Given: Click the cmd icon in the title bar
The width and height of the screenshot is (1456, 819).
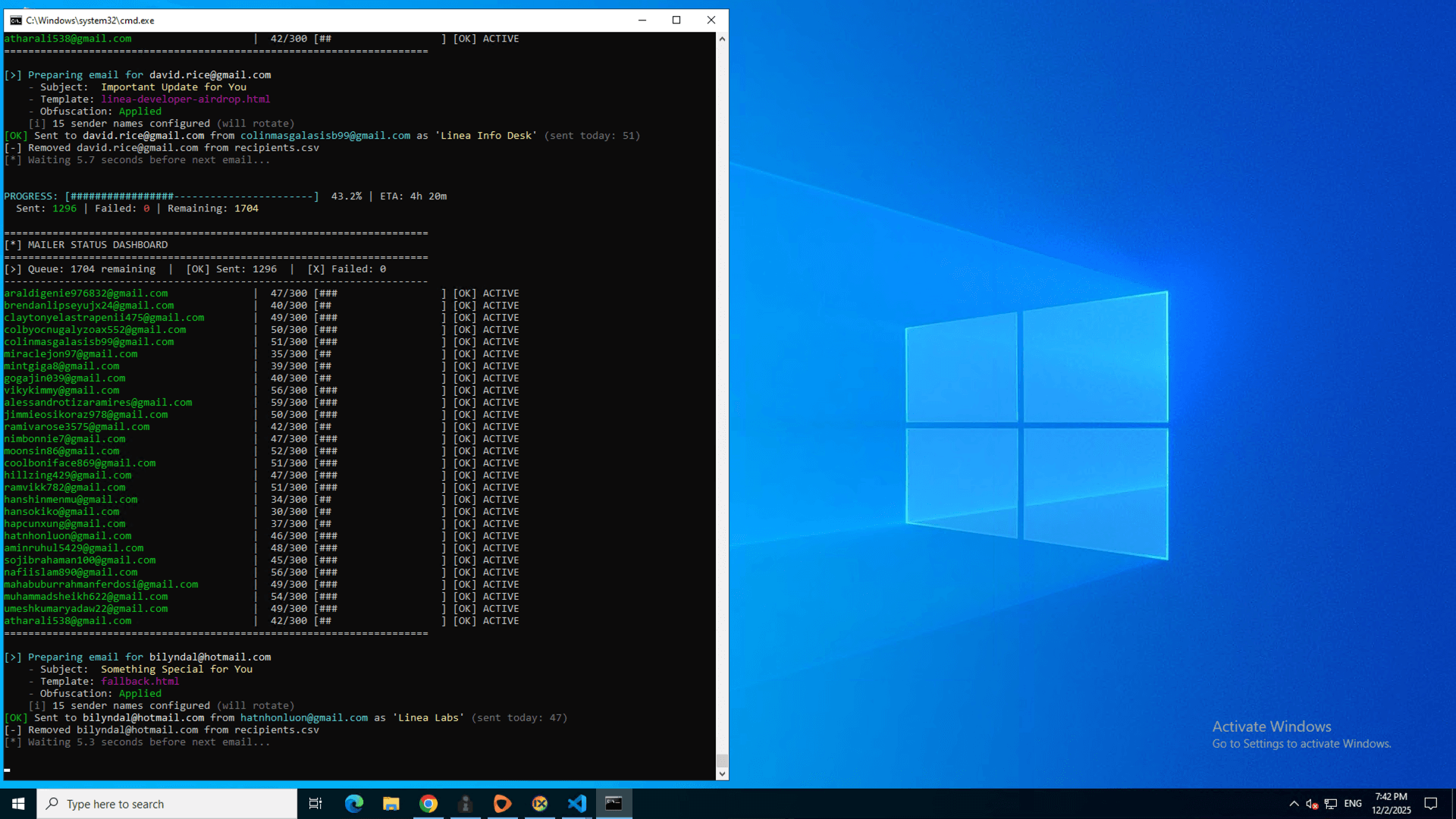Looking at the screenshot, I should [x=16, y=20].
